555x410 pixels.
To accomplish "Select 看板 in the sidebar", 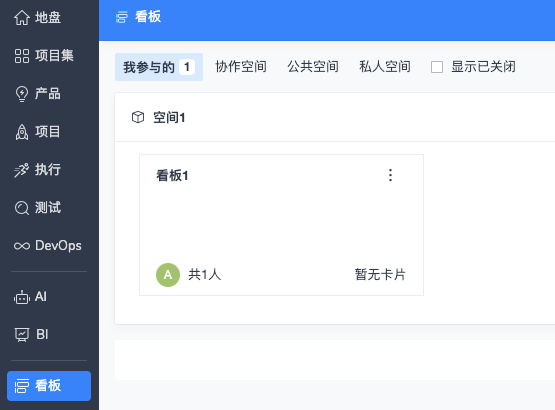I will click(x=49, y=386).
